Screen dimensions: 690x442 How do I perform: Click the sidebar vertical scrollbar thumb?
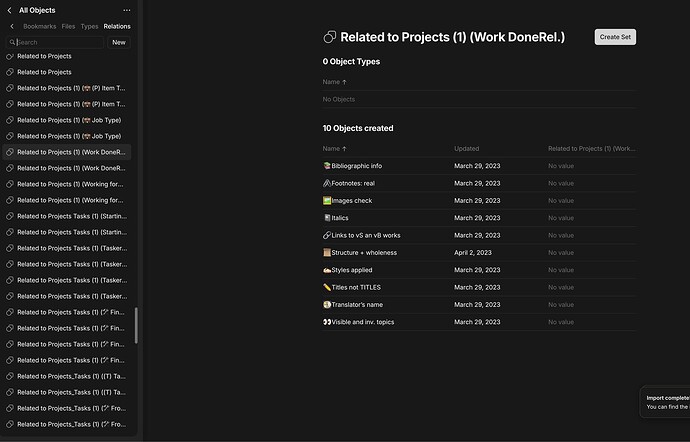[x=136, y=325]
